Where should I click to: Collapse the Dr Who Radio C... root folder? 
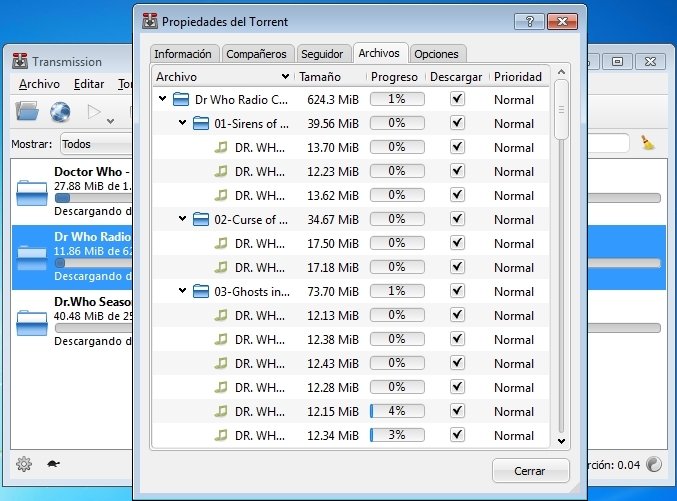(x=162, y=99)
